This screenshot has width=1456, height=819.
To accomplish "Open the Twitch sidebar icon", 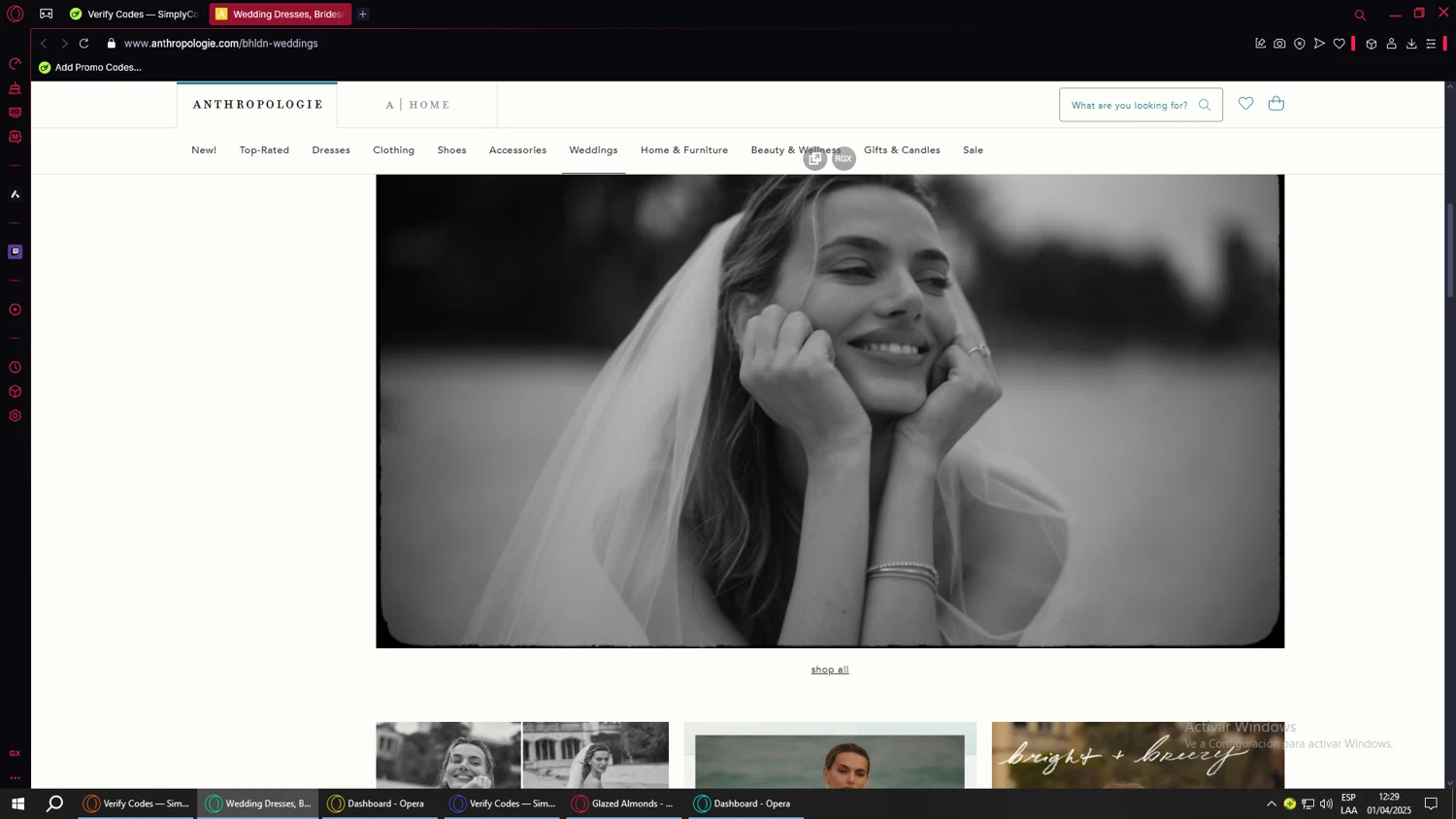I will pos(15,251).
